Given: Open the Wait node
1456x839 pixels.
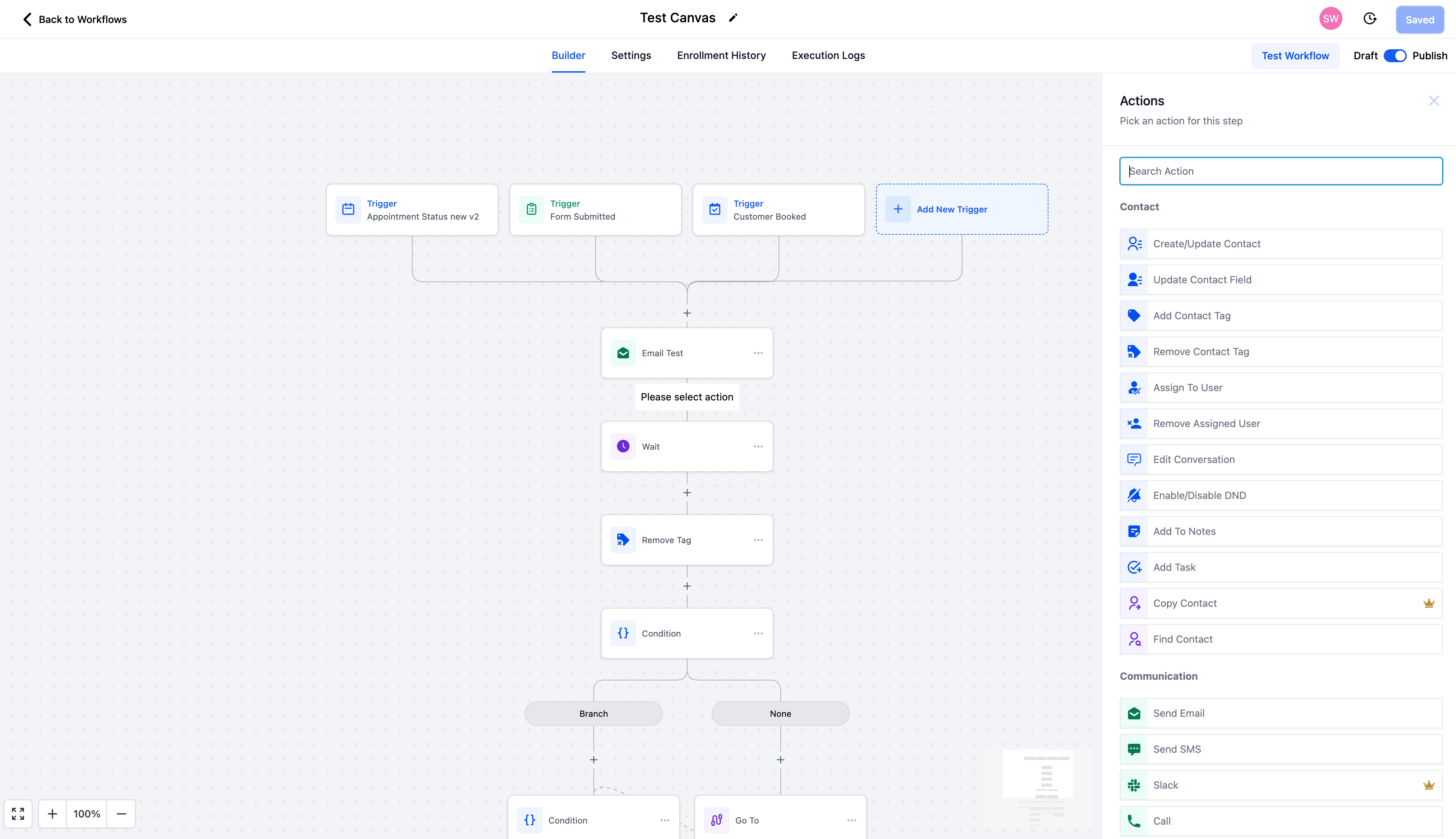Looking at the screenshot, I should click(686, 446).
